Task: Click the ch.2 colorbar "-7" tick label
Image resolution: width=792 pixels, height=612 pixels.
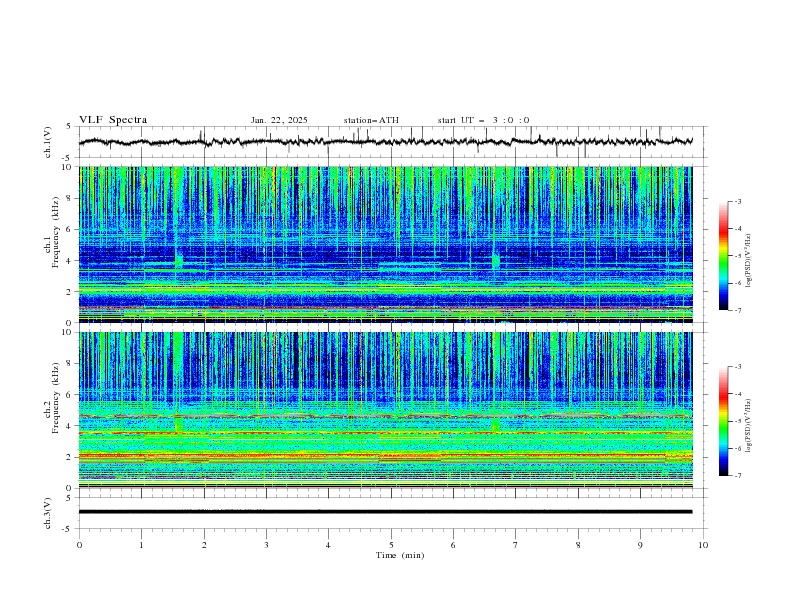Action: click(x=737, y=476)
